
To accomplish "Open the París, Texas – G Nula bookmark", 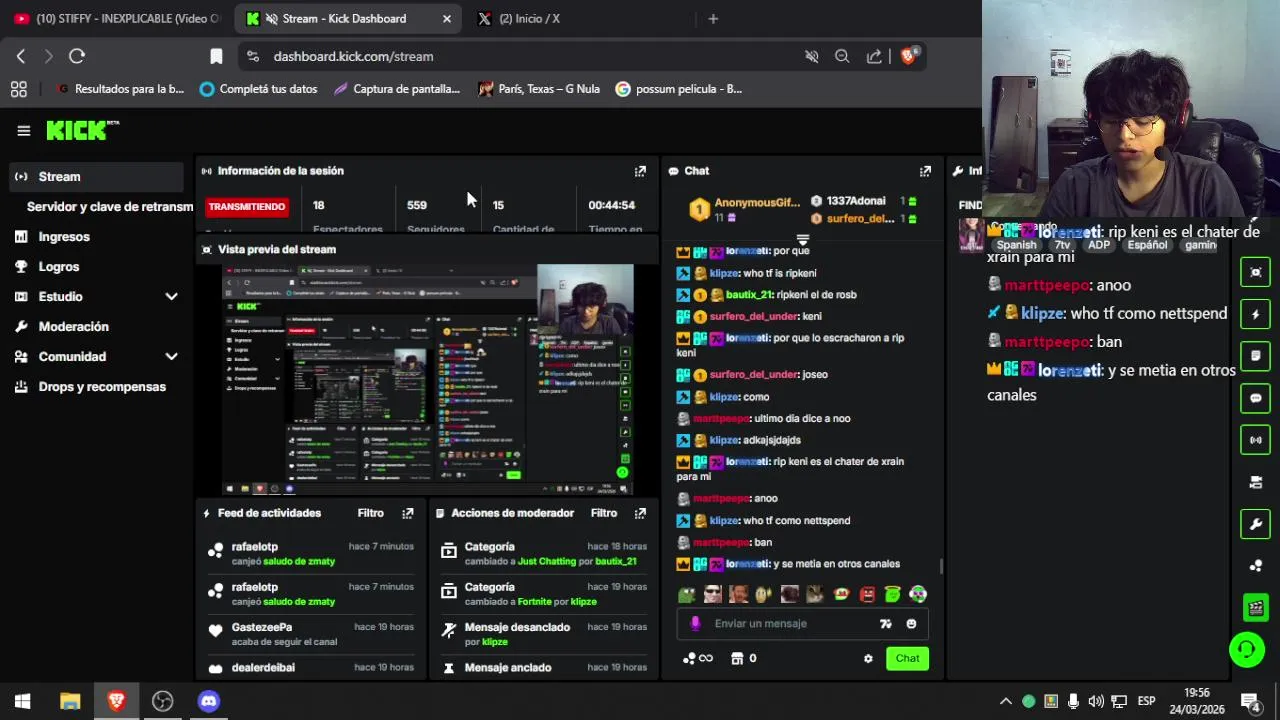I will click(539, 89).
